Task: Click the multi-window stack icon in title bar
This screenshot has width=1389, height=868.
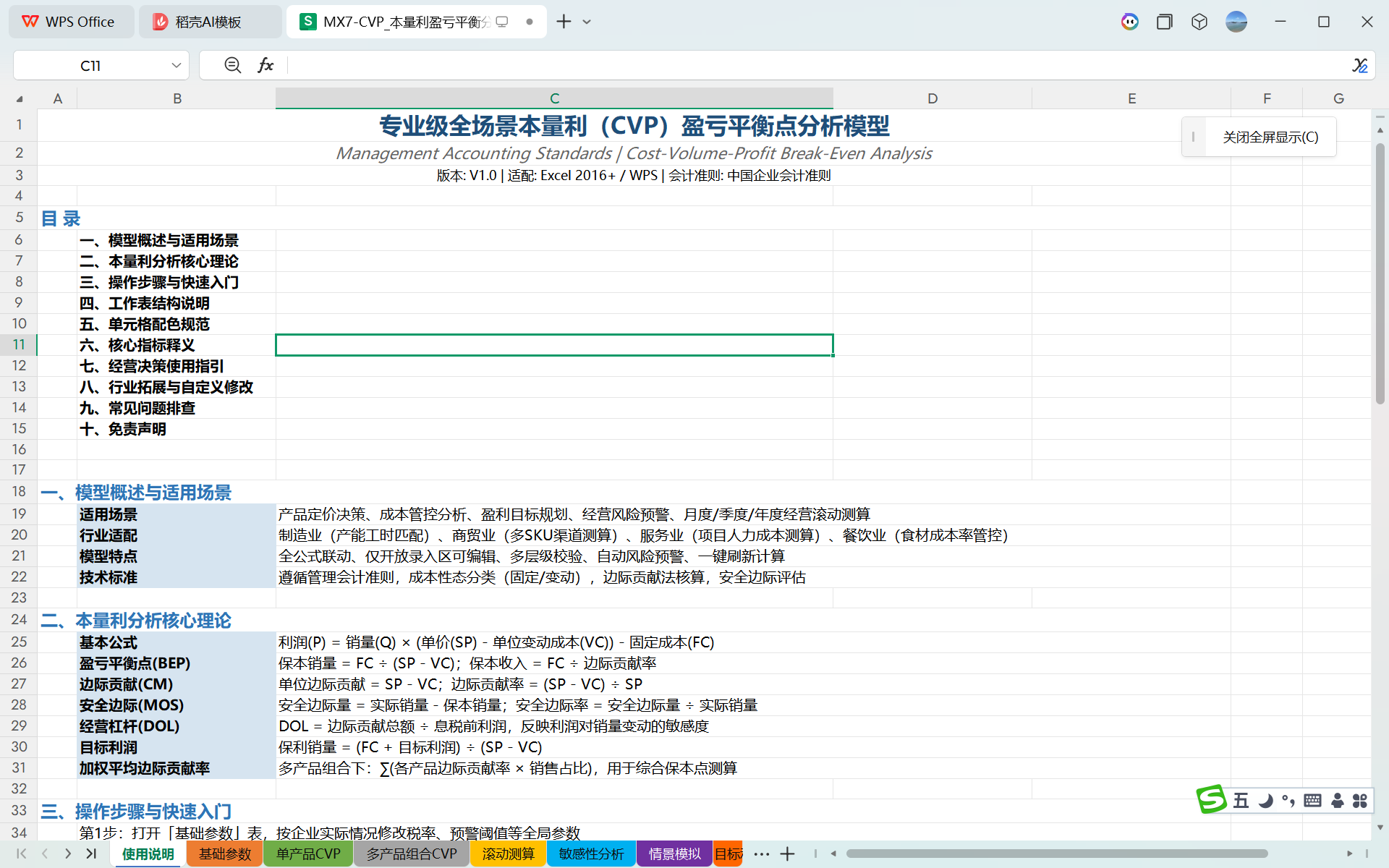Action: (x=1164, y=22)
